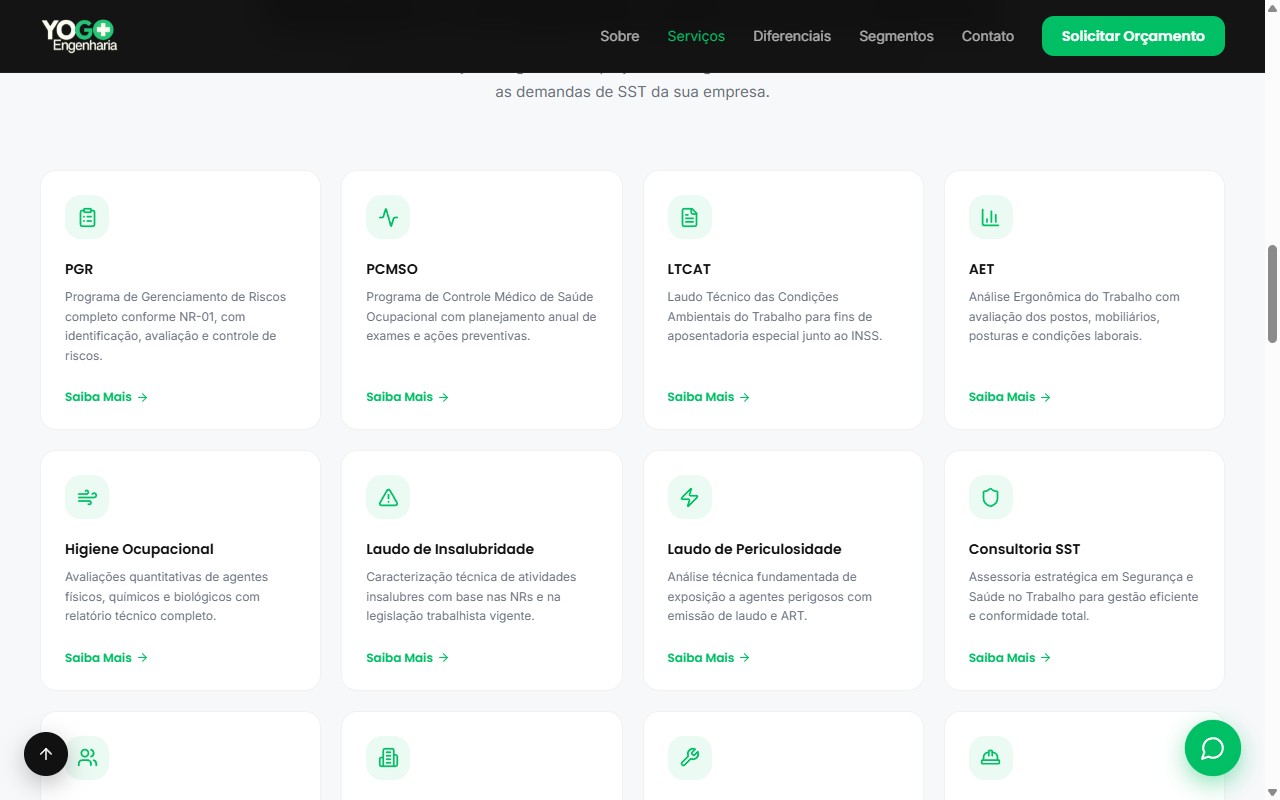Image resolution: width=1280 pixels, height=800 pixels.
Task: Click the PGR description mentioning NR-01
Action: pyautogui.click(x=176, y=326)
